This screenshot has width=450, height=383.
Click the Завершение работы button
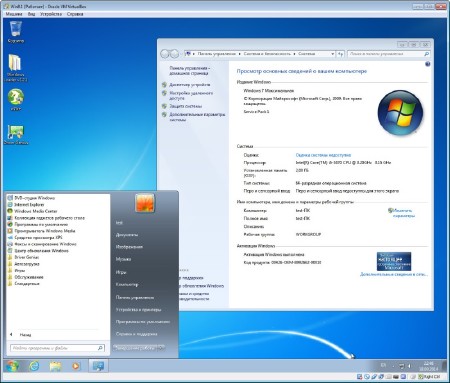click(135, 348)
